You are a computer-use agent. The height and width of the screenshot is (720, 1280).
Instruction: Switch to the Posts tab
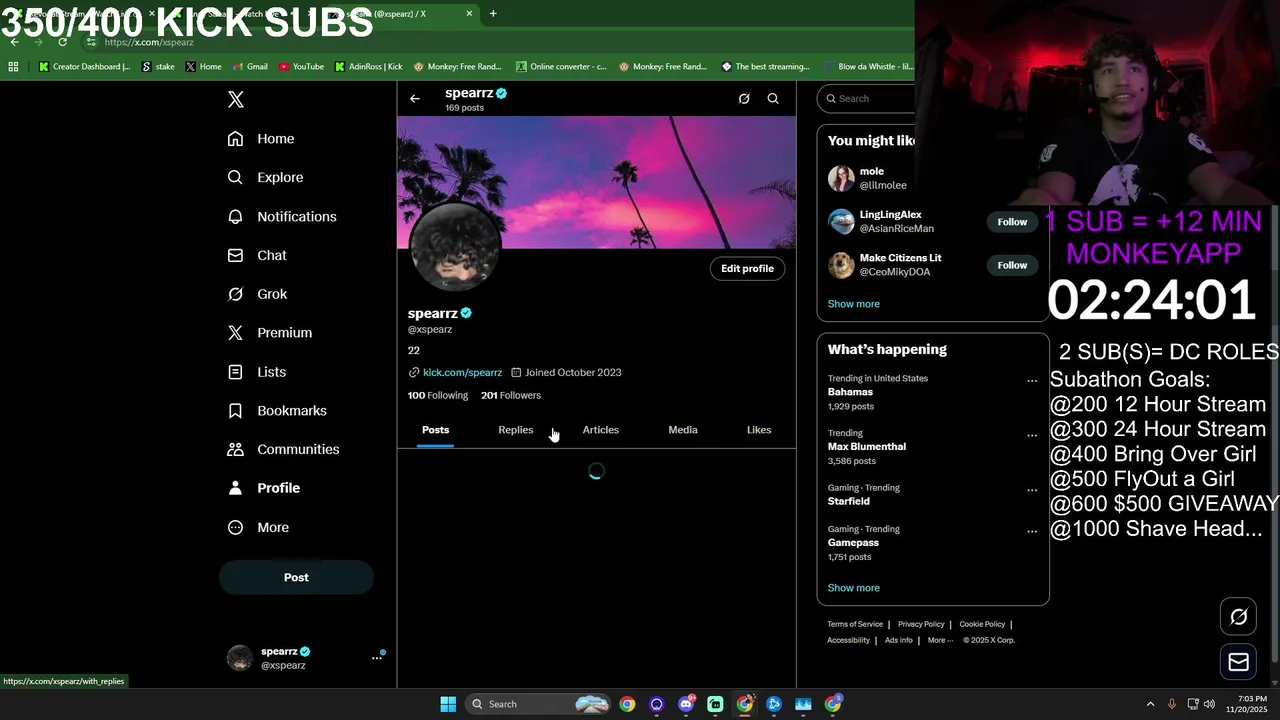coord(435,430)
